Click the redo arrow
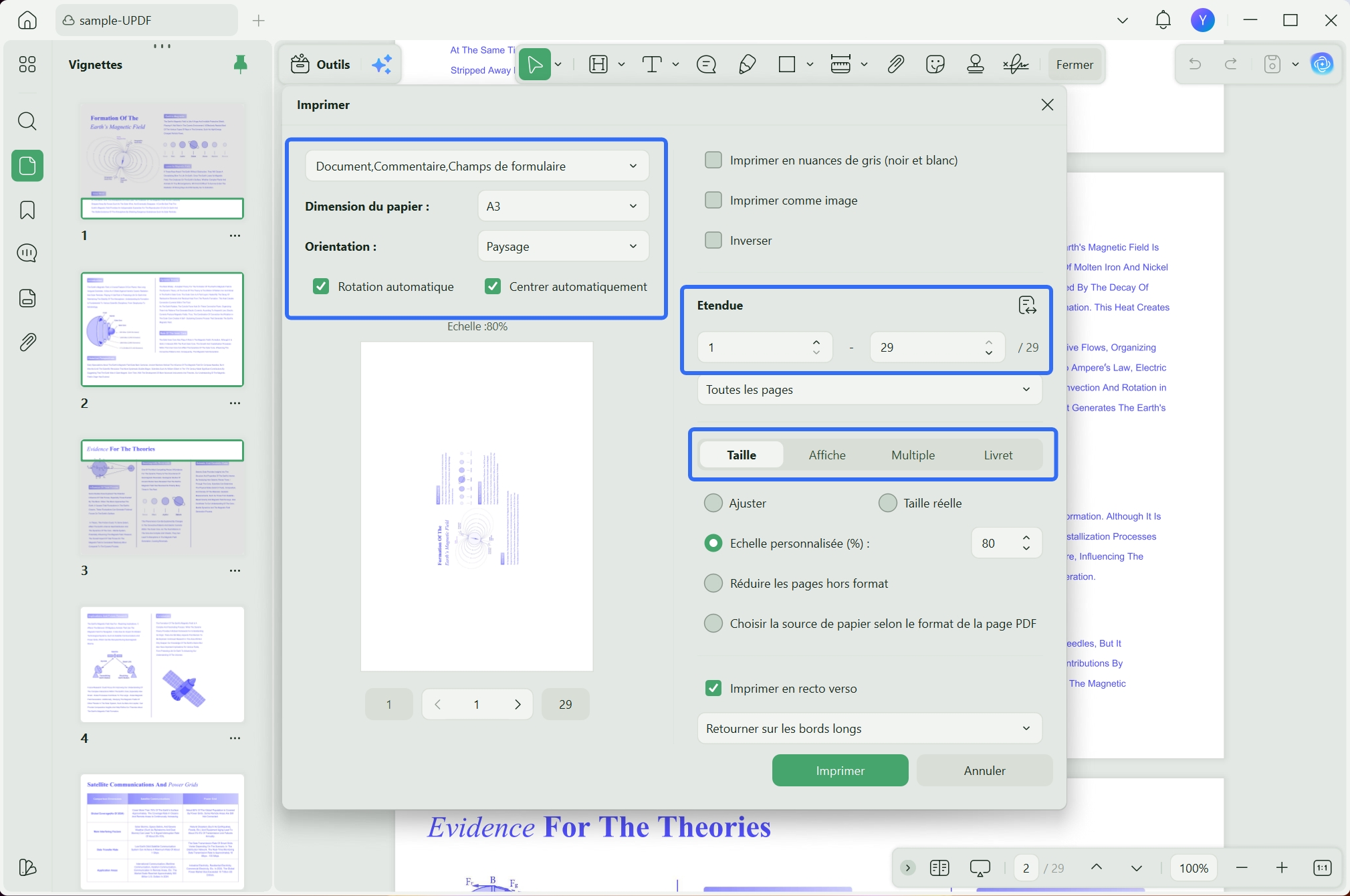 click(1231, 64)
